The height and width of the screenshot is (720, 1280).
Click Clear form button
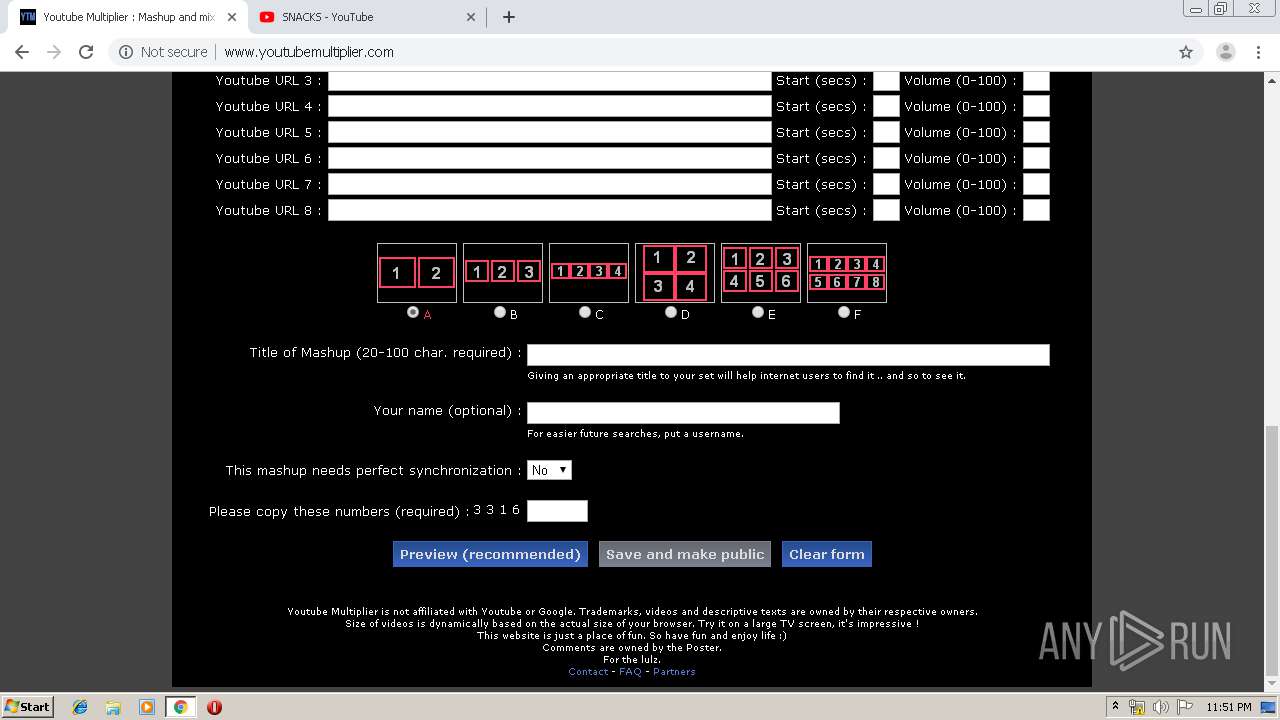[x=827, y=554]
